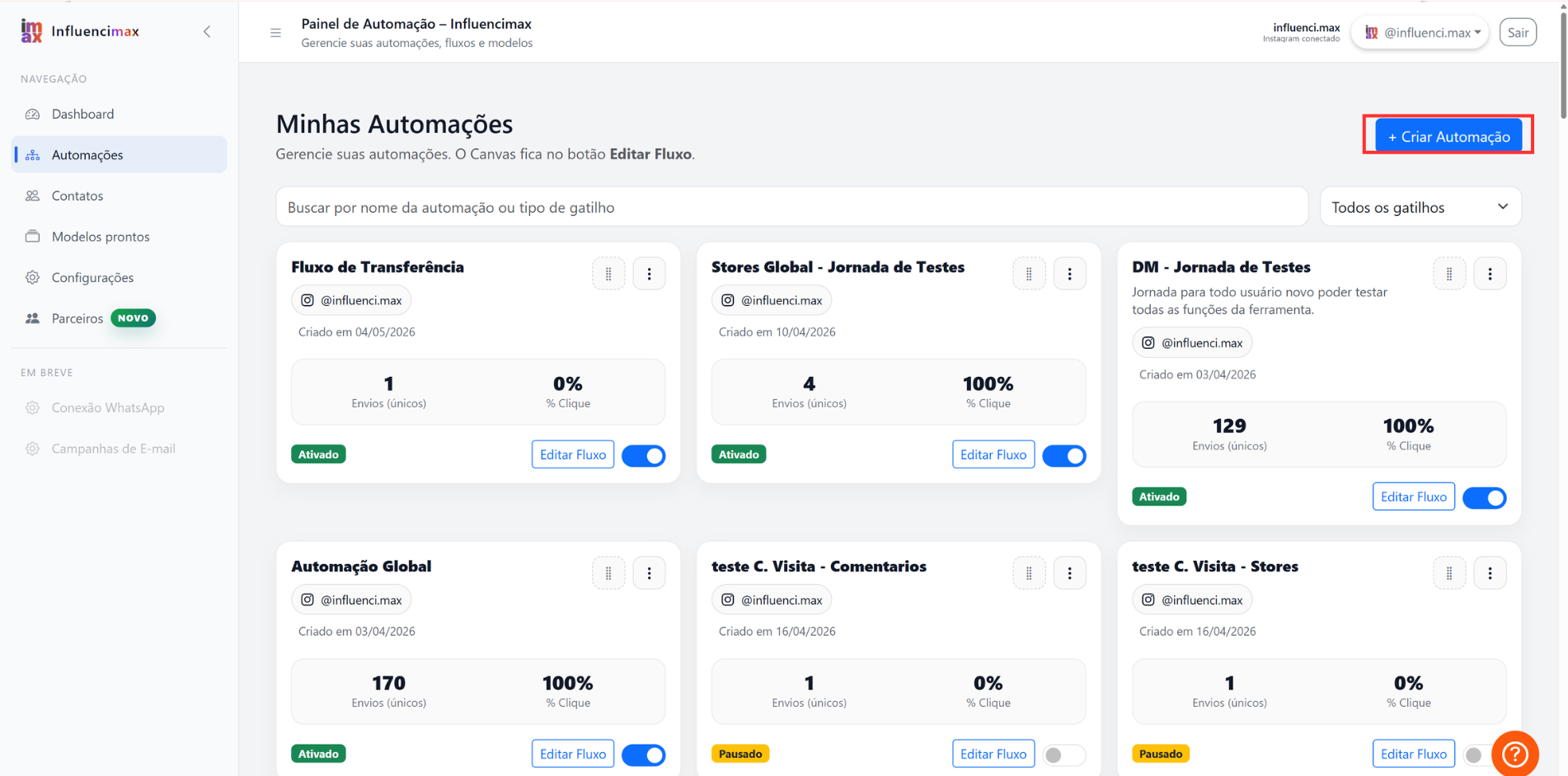Click the Sair logout button

[1518, 32]
